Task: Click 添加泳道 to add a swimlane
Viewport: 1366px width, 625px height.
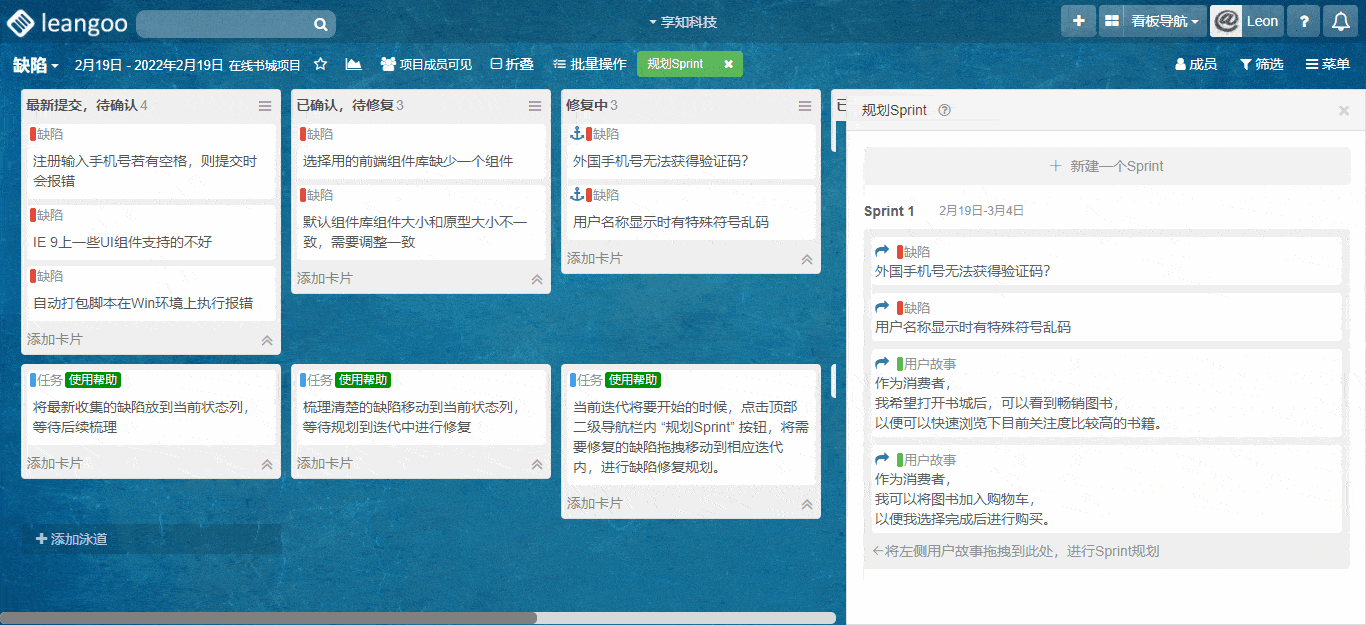Action: click(71, 539)
